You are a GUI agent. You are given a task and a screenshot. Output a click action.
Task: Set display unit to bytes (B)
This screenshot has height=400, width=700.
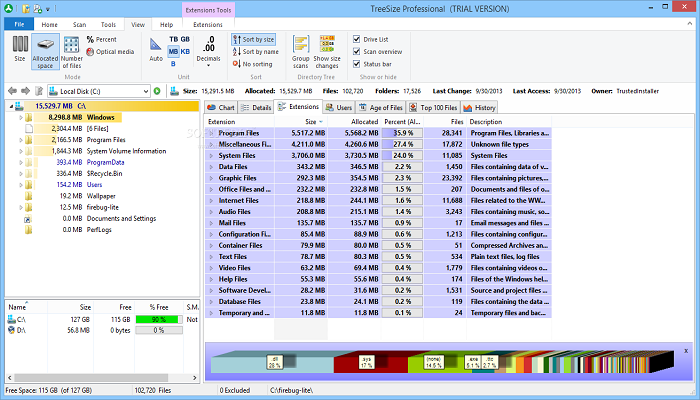coord(173,64)
